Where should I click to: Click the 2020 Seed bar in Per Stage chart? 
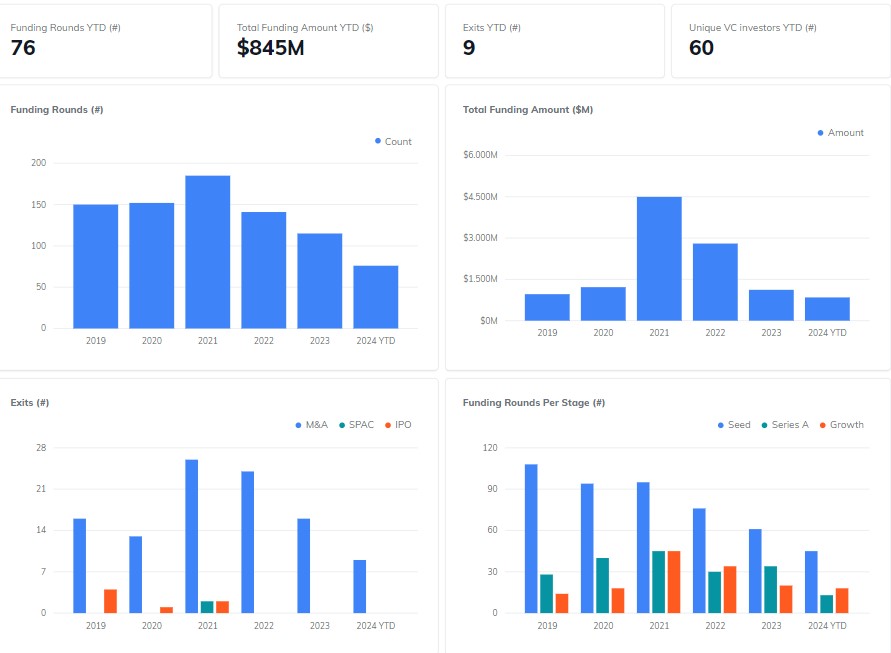pos(587,548)
